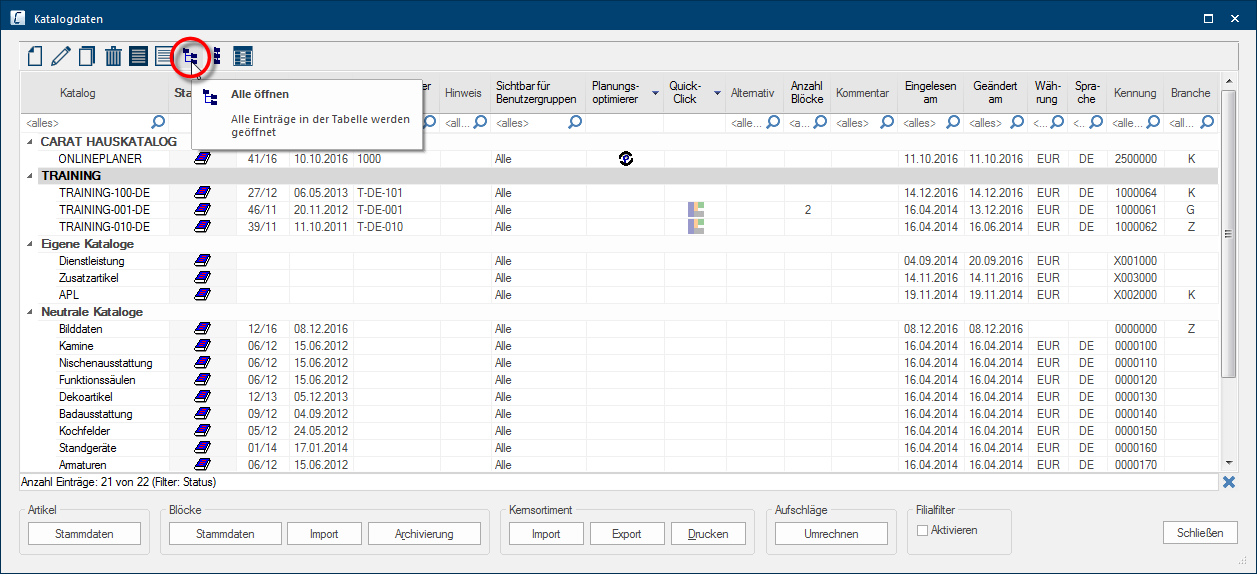The width and height of the screenshot is (1257, 574).
Task: Click the collapse-all tree icon in toolbar
Action: coord(215,57)
